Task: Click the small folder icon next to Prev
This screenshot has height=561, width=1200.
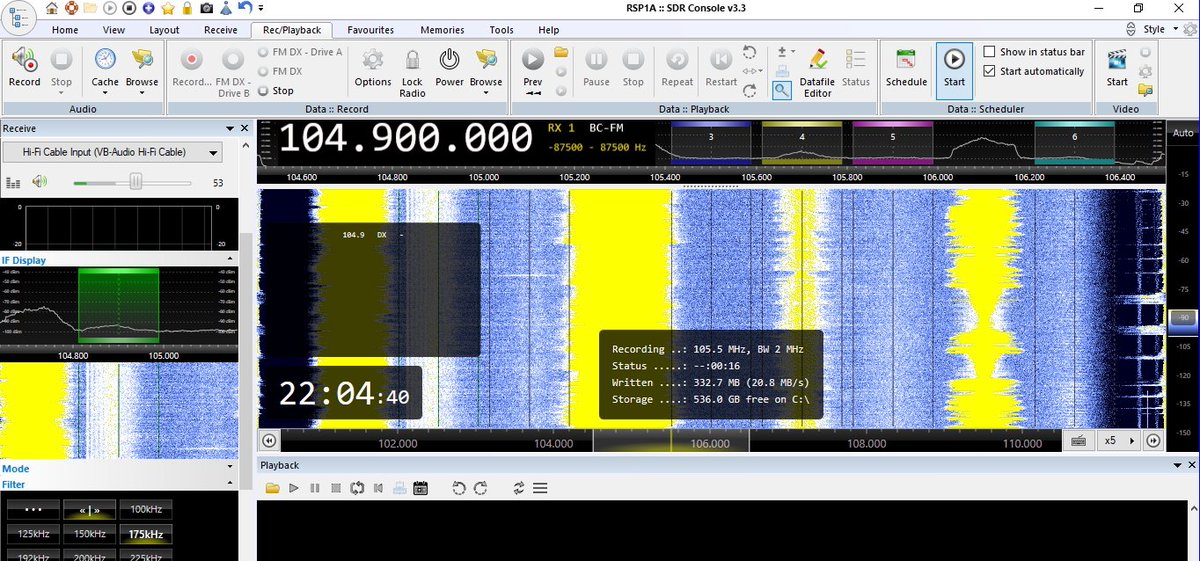Action: point(561,51)
